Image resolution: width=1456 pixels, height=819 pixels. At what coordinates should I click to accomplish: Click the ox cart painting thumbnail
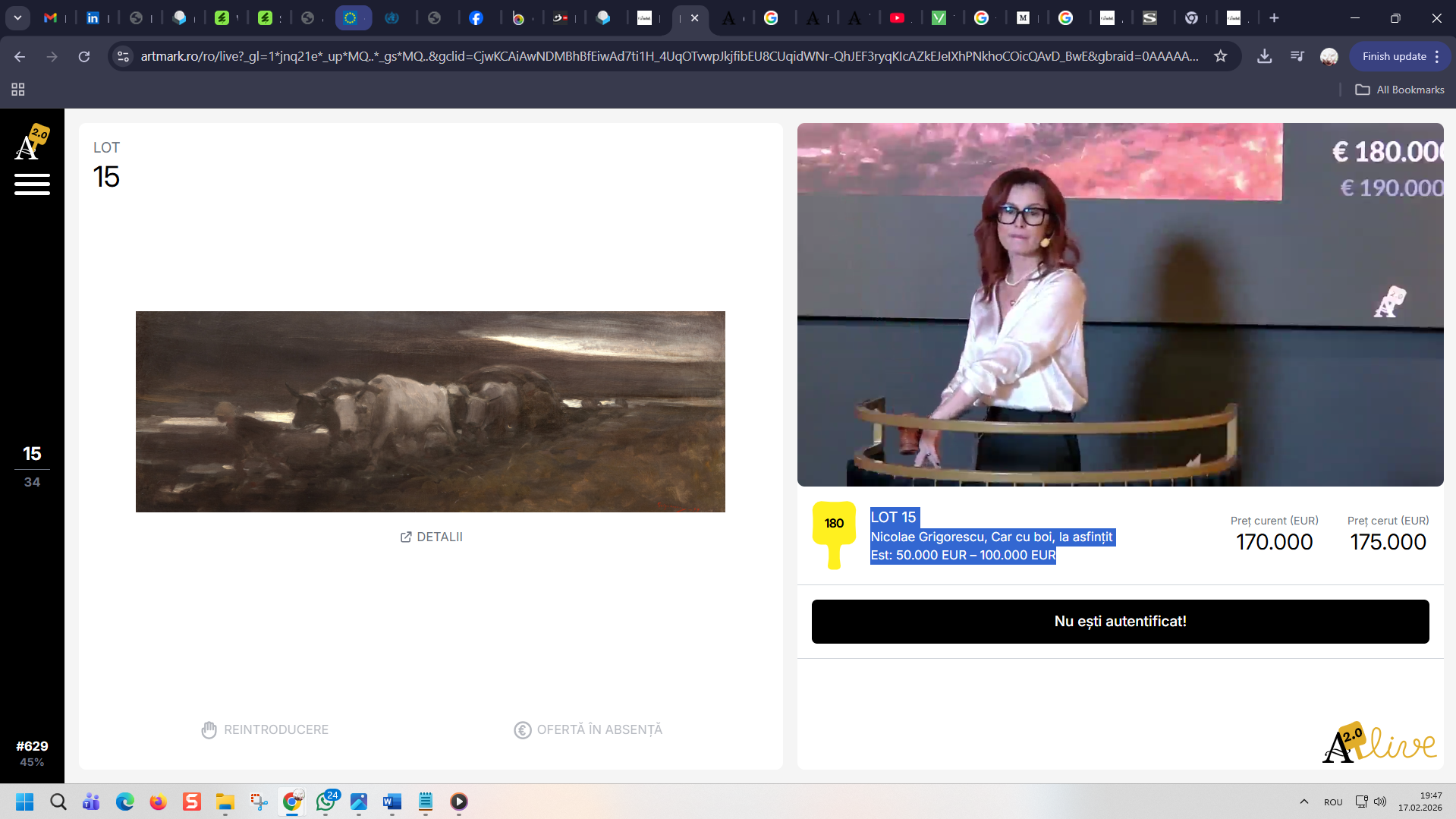pos(430,411)
